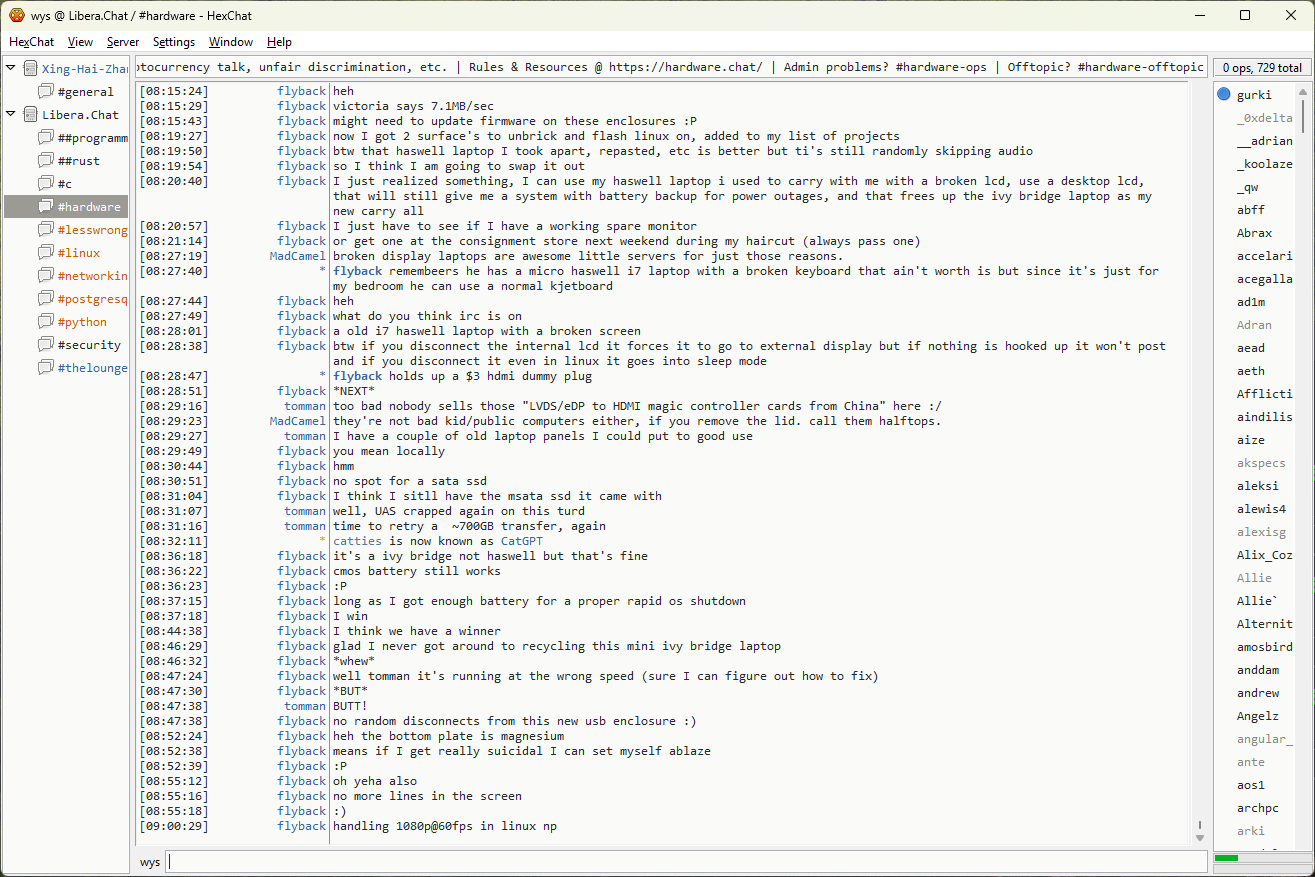Open the Settings menu
1315x877 pixels.
[x=174, y=42]
